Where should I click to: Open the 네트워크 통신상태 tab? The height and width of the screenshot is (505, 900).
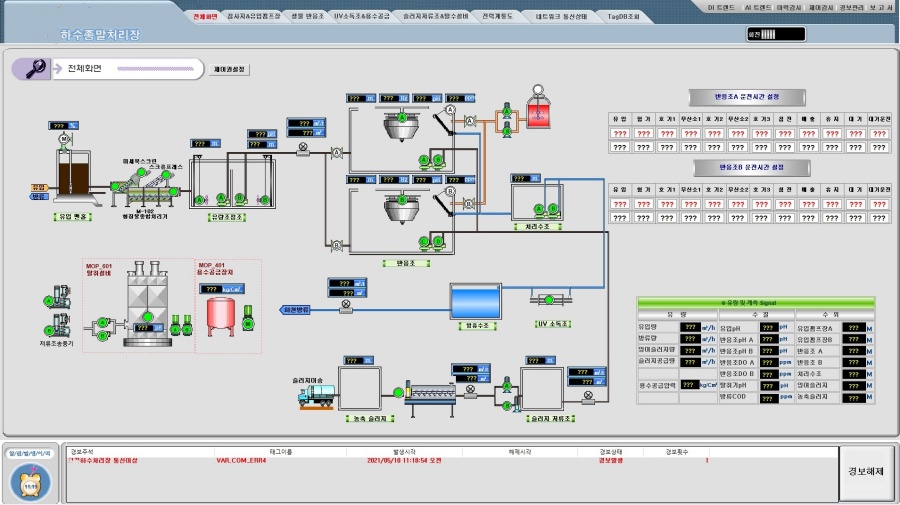coord(561,17)
